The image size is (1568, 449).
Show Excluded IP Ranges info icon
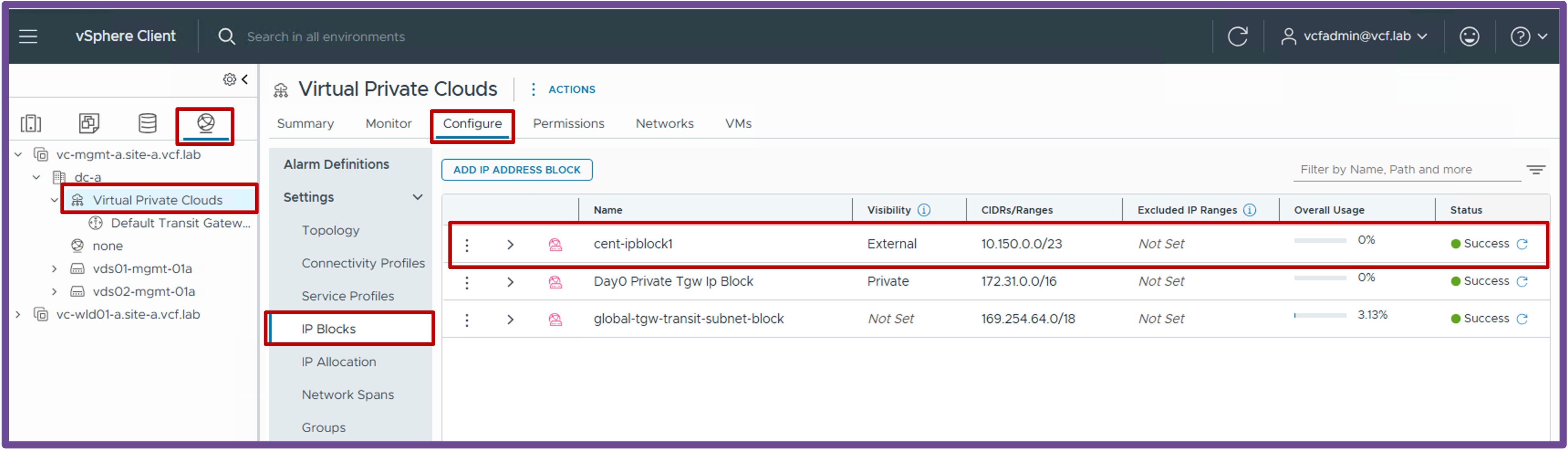pyautogui.click(x=1250, y=210)
